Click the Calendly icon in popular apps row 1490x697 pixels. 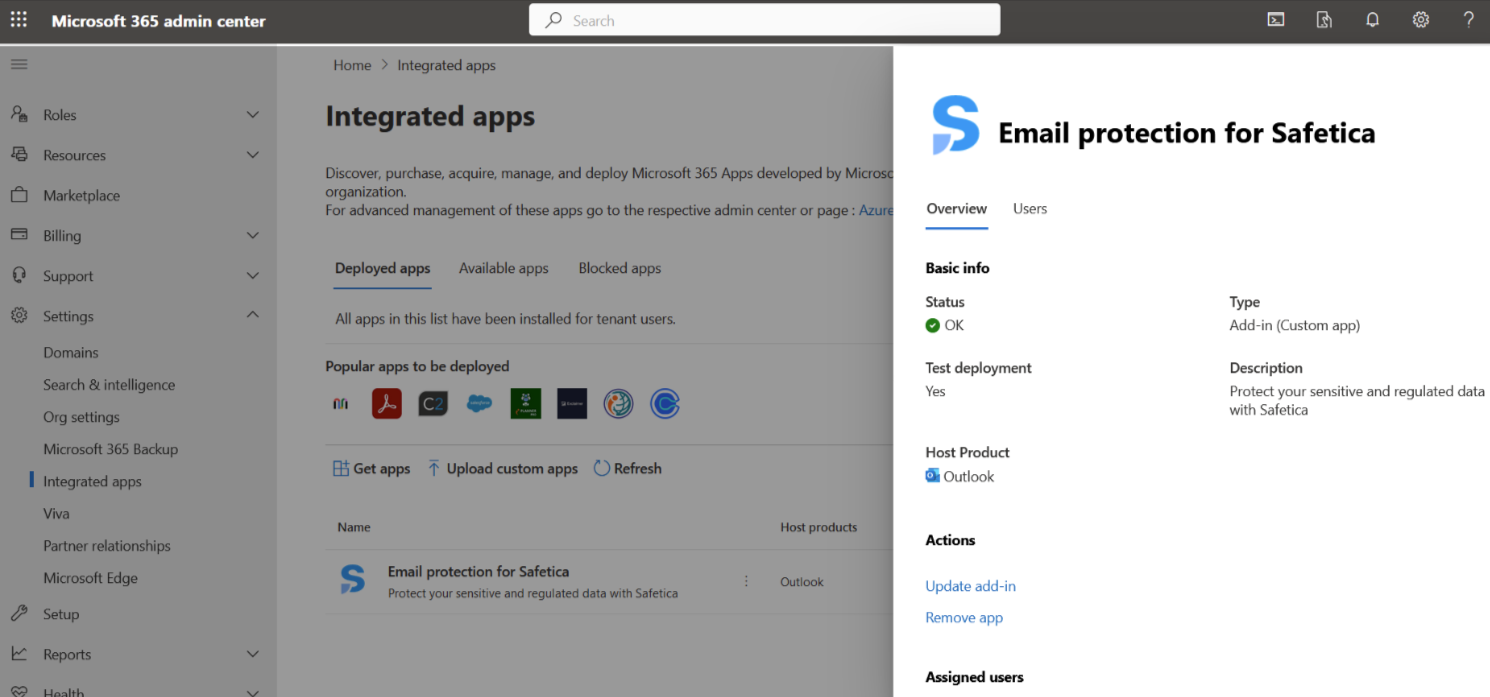pos(665,403)
